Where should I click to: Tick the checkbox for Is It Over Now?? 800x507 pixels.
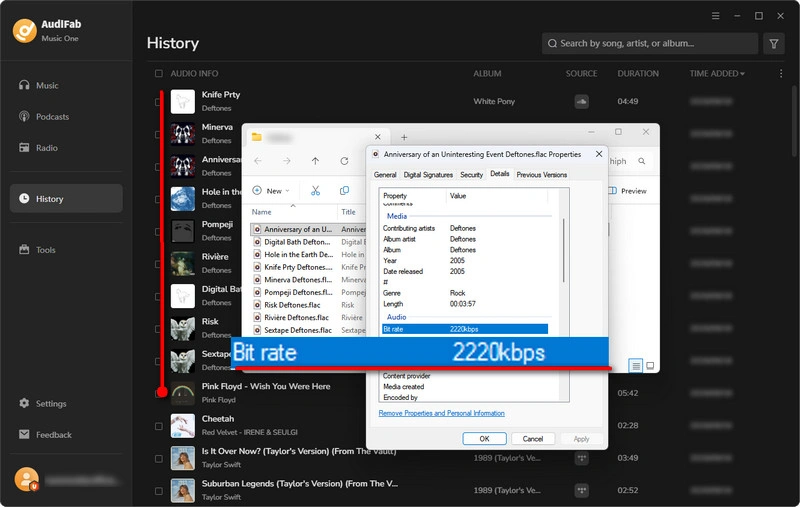[x=159, y=458]
